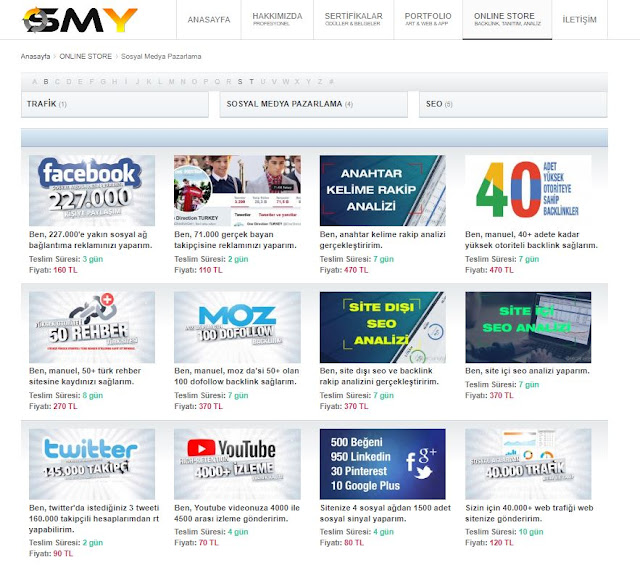Image resolution: width=640 pixels, height=565 pixels.
Task: Click 'twitter'da istediğiniz 3 tweeti' title
Action: coord(94,518)
